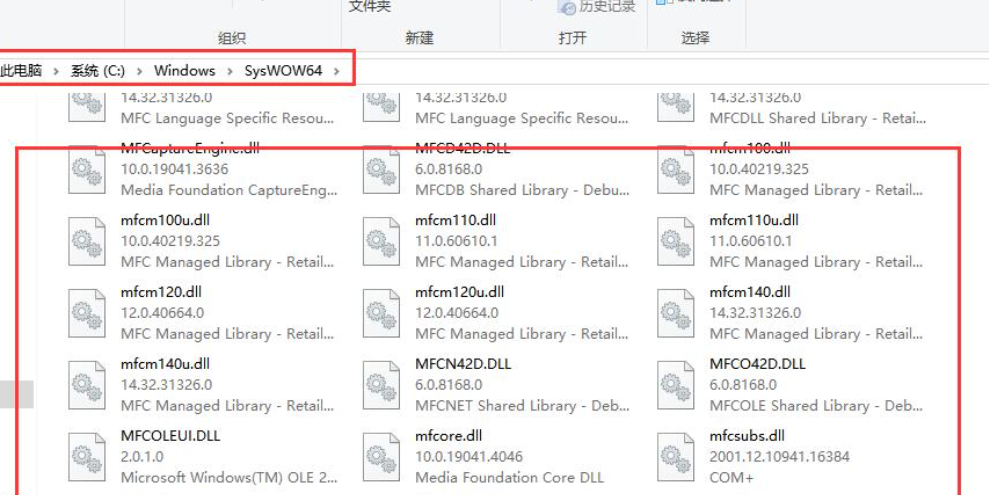989x495 pixels.
Task: Click the mfcm140u.dll file name
Action: click(165, 364)
